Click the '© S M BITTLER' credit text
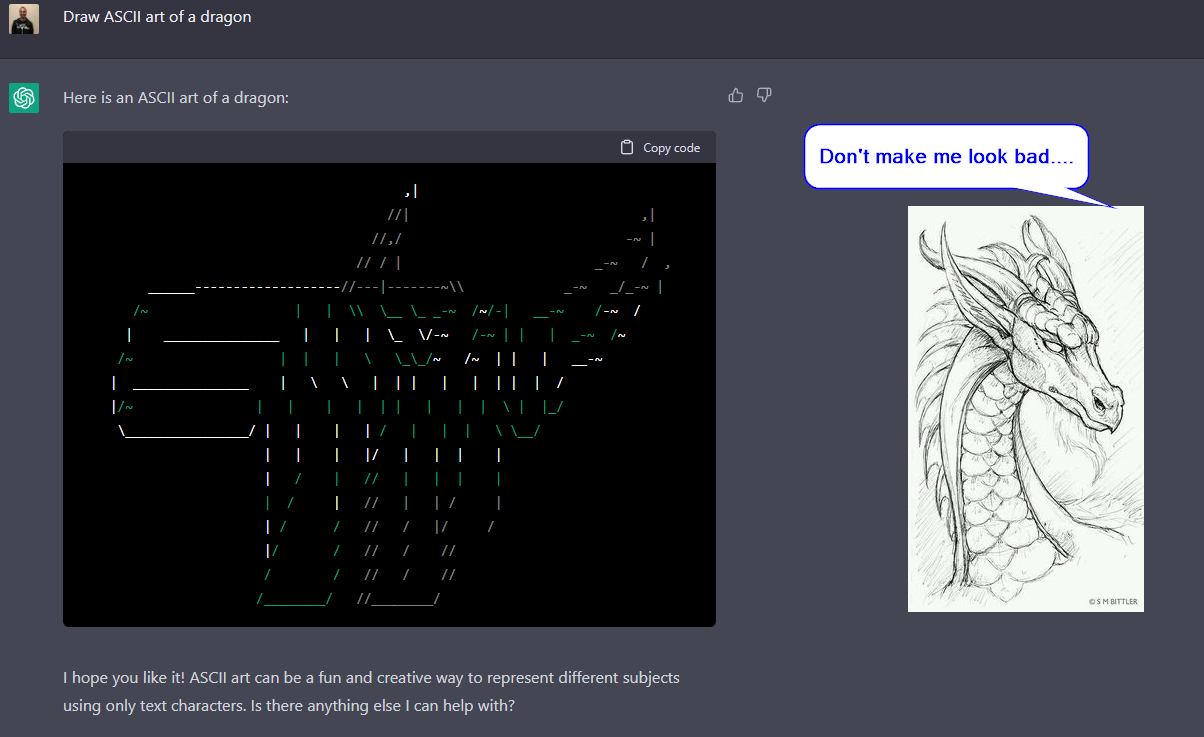This screenshot has width=1204, height=737. (1113, 599)
